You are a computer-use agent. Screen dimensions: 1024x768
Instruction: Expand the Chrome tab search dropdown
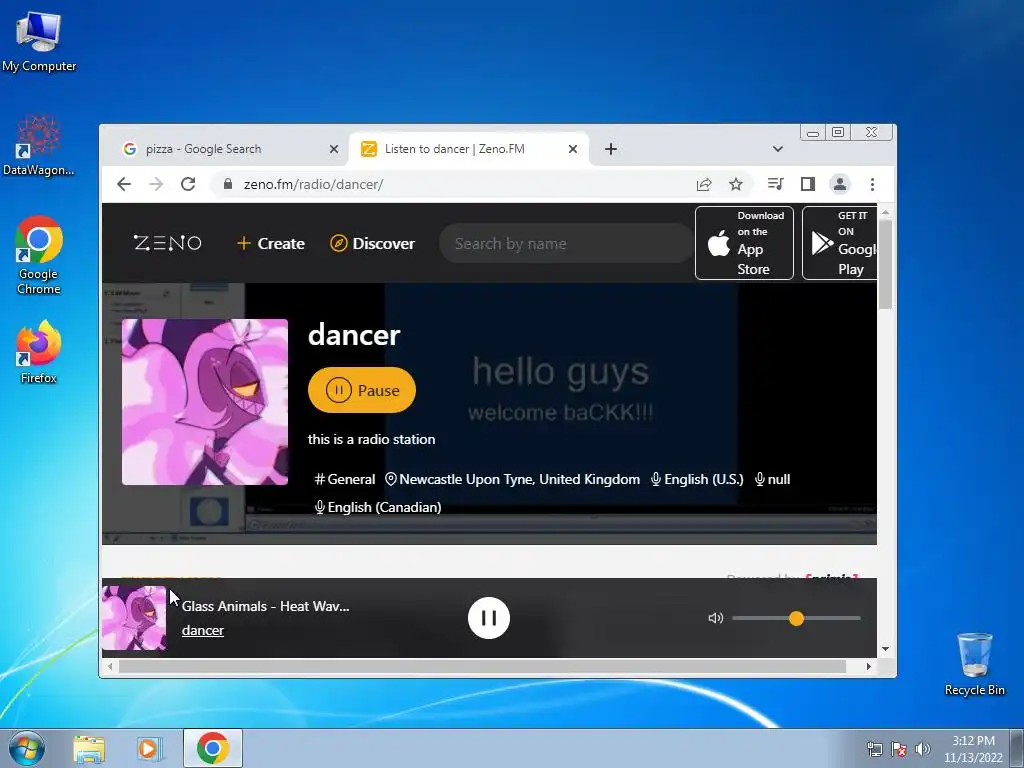click(777, 149)
